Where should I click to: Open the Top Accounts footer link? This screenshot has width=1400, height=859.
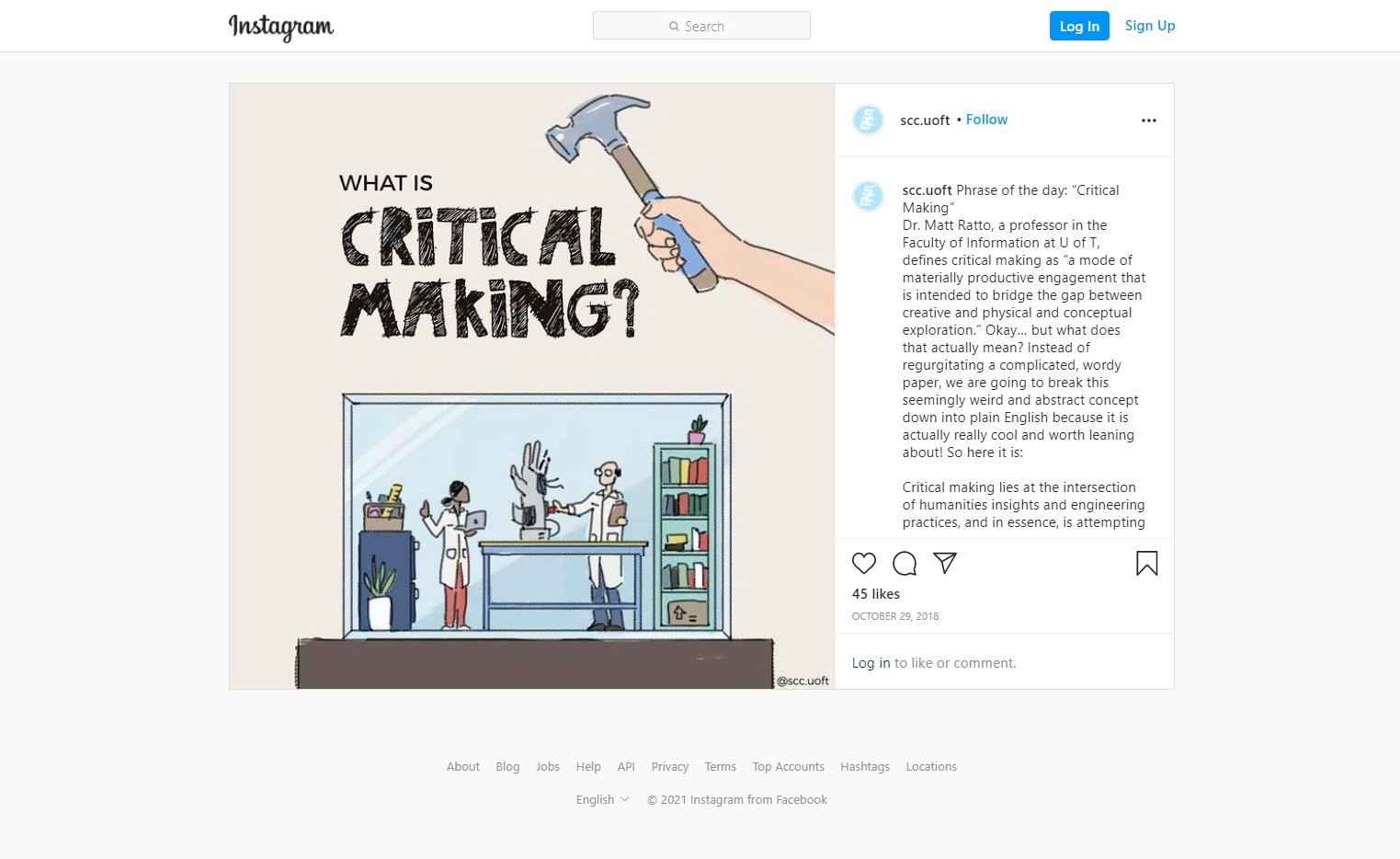click(789, 767)
